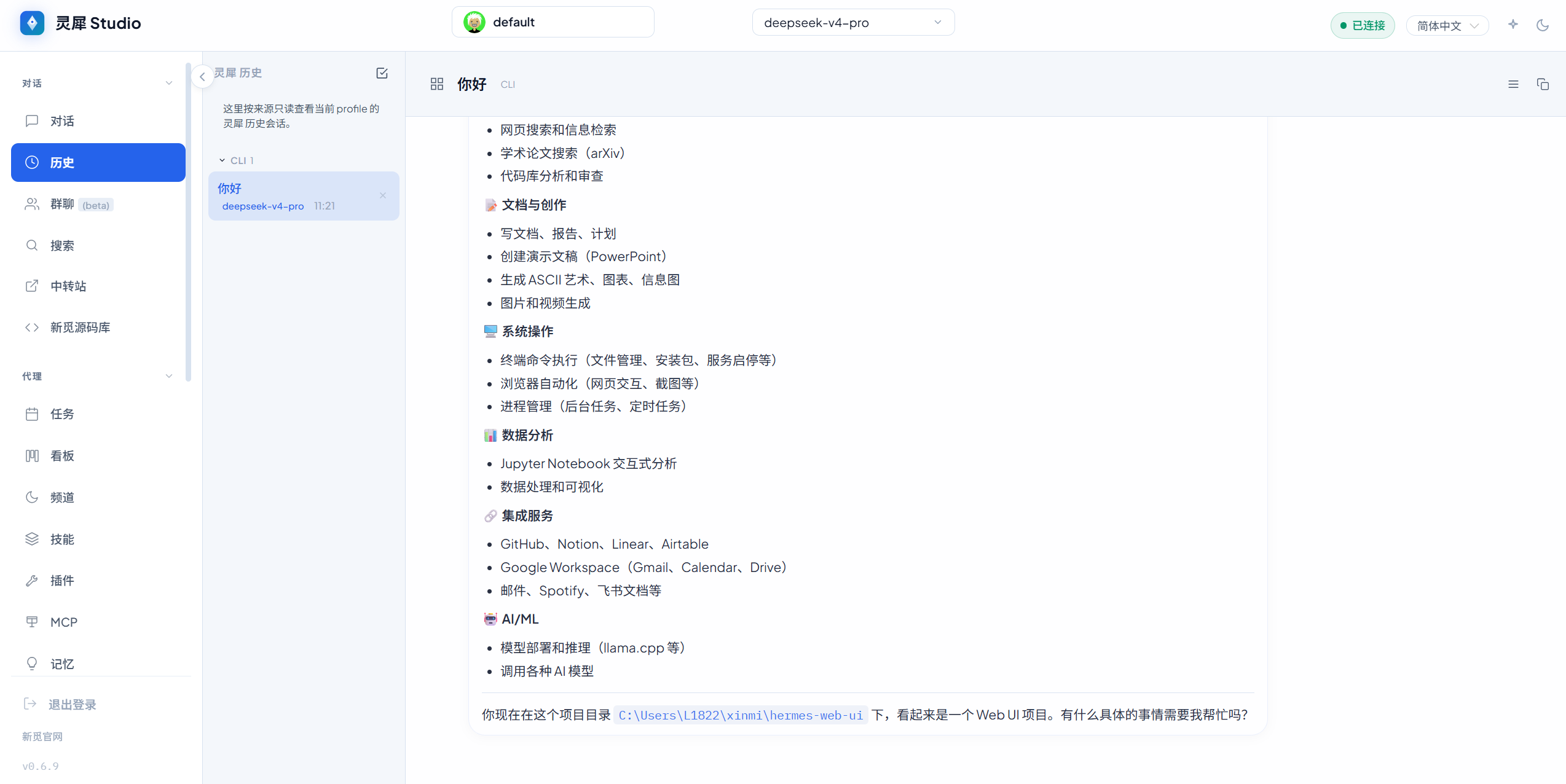This screenshot has height=784, width=1566.
Task: Click the copy conversation icon
Action: coord(1543,84)
